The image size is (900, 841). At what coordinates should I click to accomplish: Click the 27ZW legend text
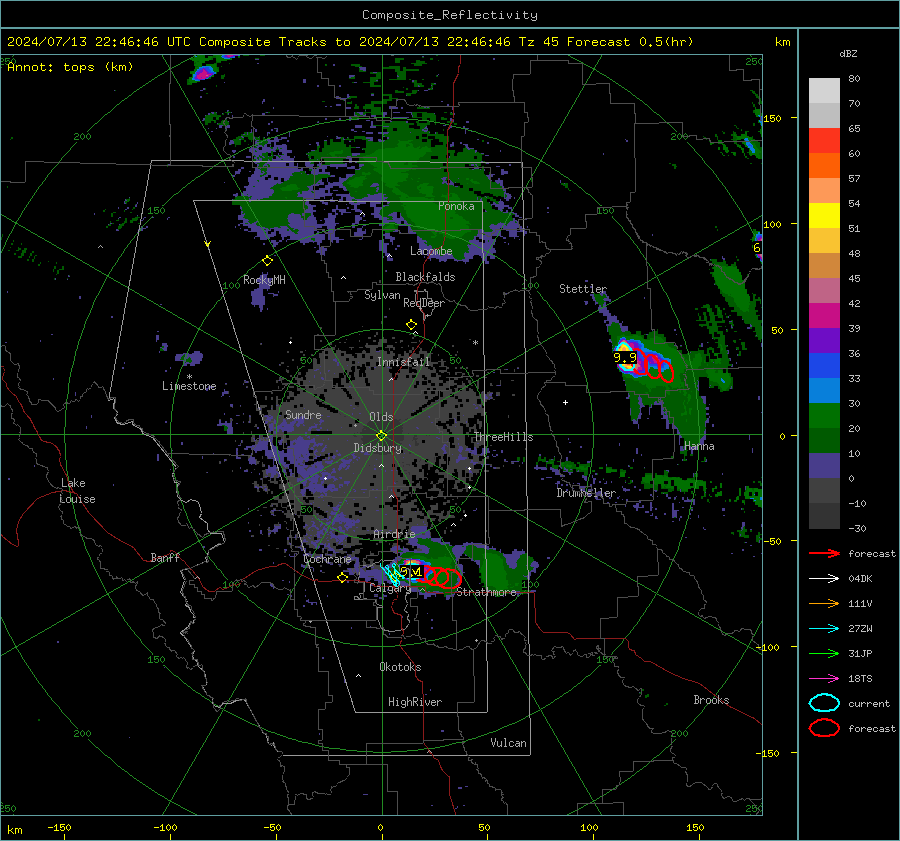coord(860,629)
